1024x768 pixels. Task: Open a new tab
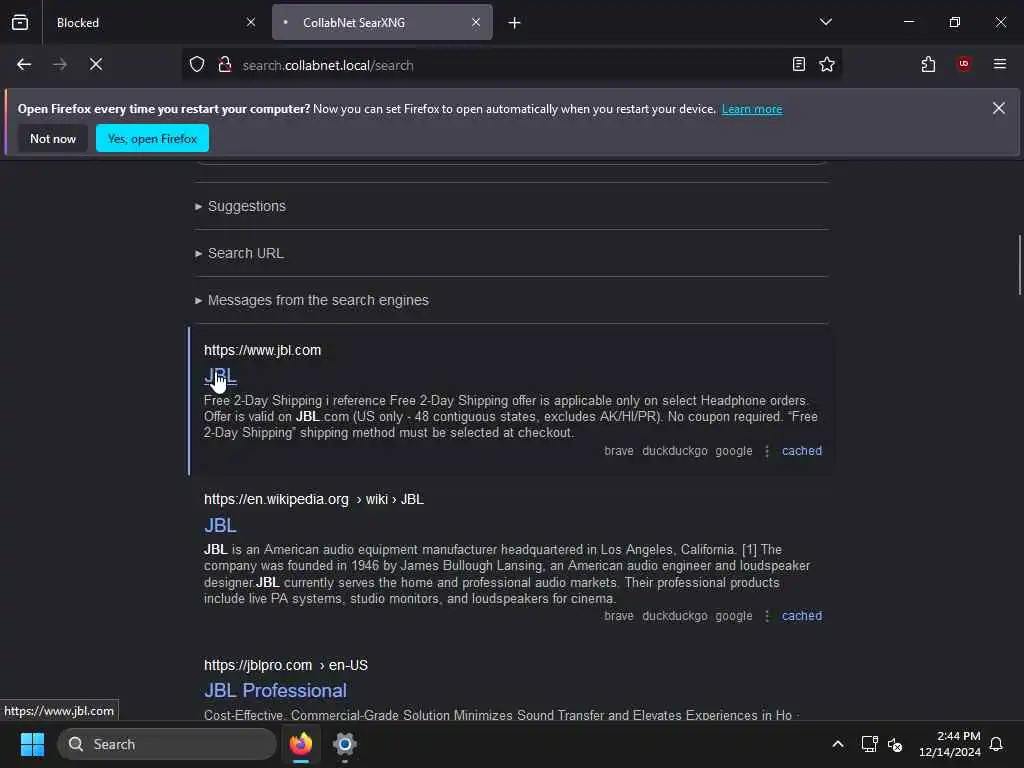tap(514, 23)
